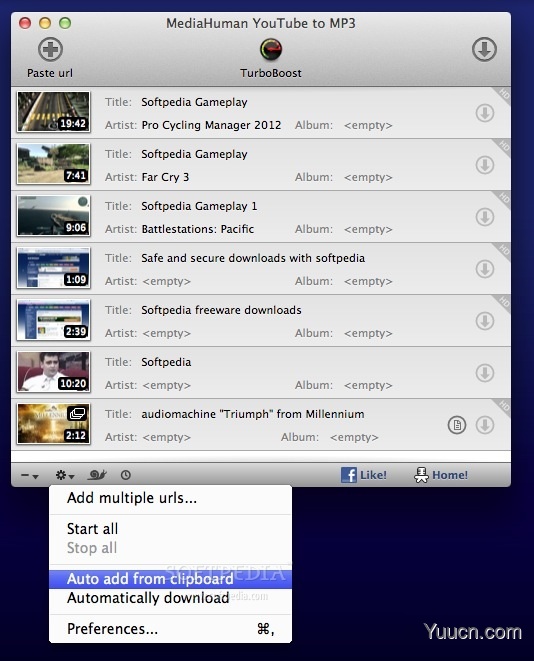This screenshot has width=534, height=661.
Task: Click the document icon on audiomachine row
Action: point(457,425)
